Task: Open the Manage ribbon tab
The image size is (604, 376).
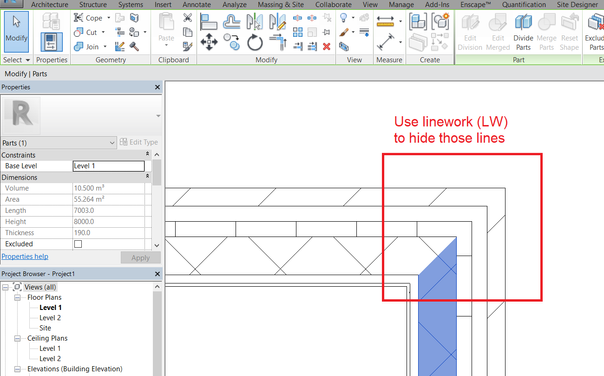Action: 401,5
